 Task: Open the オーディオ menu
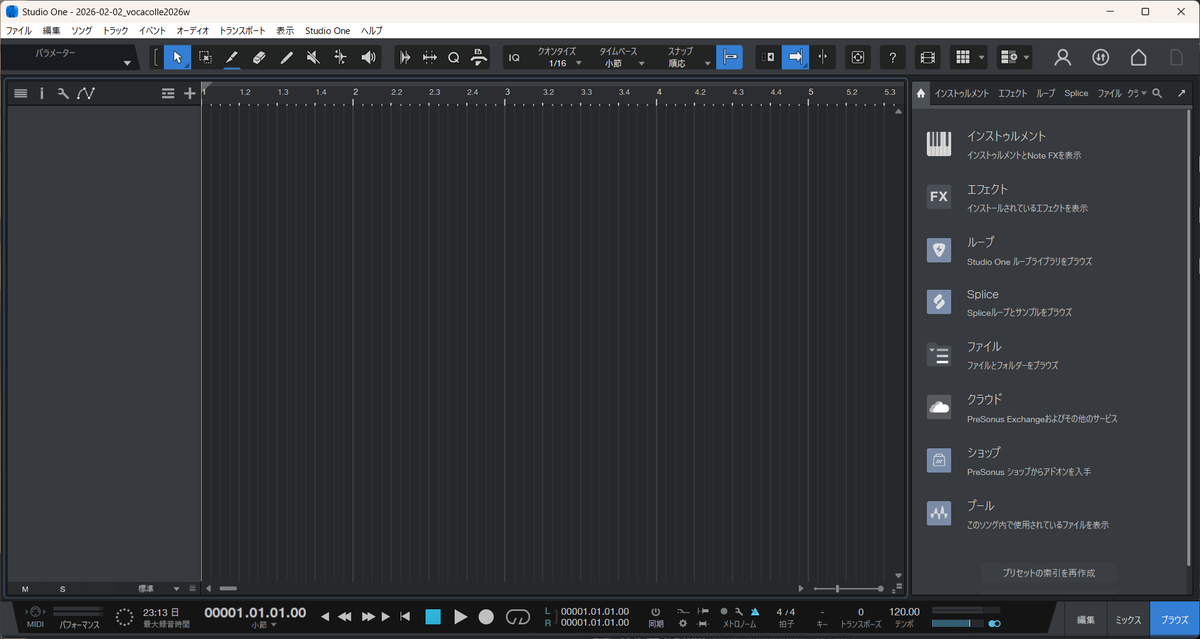coord(193,31)
